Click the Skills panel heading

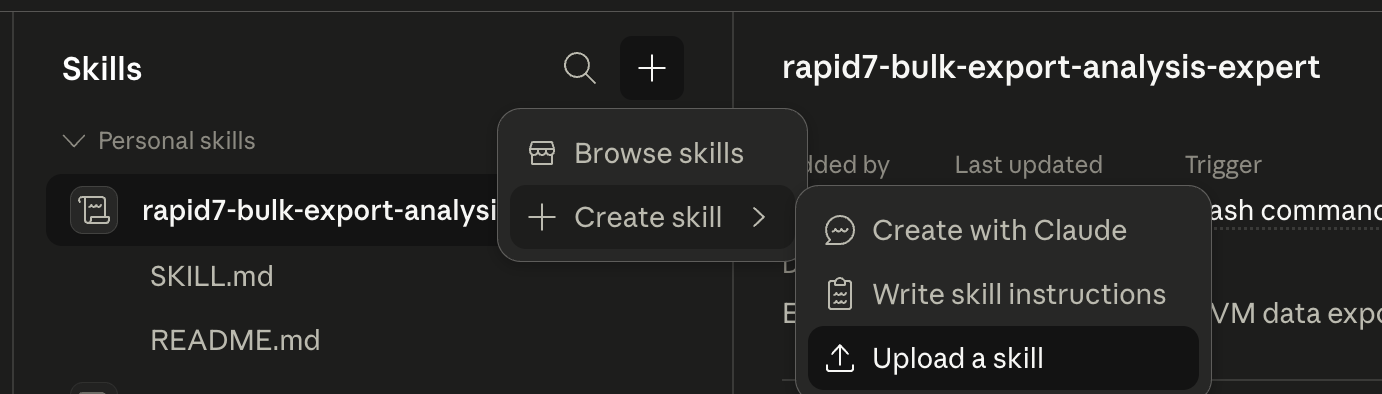102,69
